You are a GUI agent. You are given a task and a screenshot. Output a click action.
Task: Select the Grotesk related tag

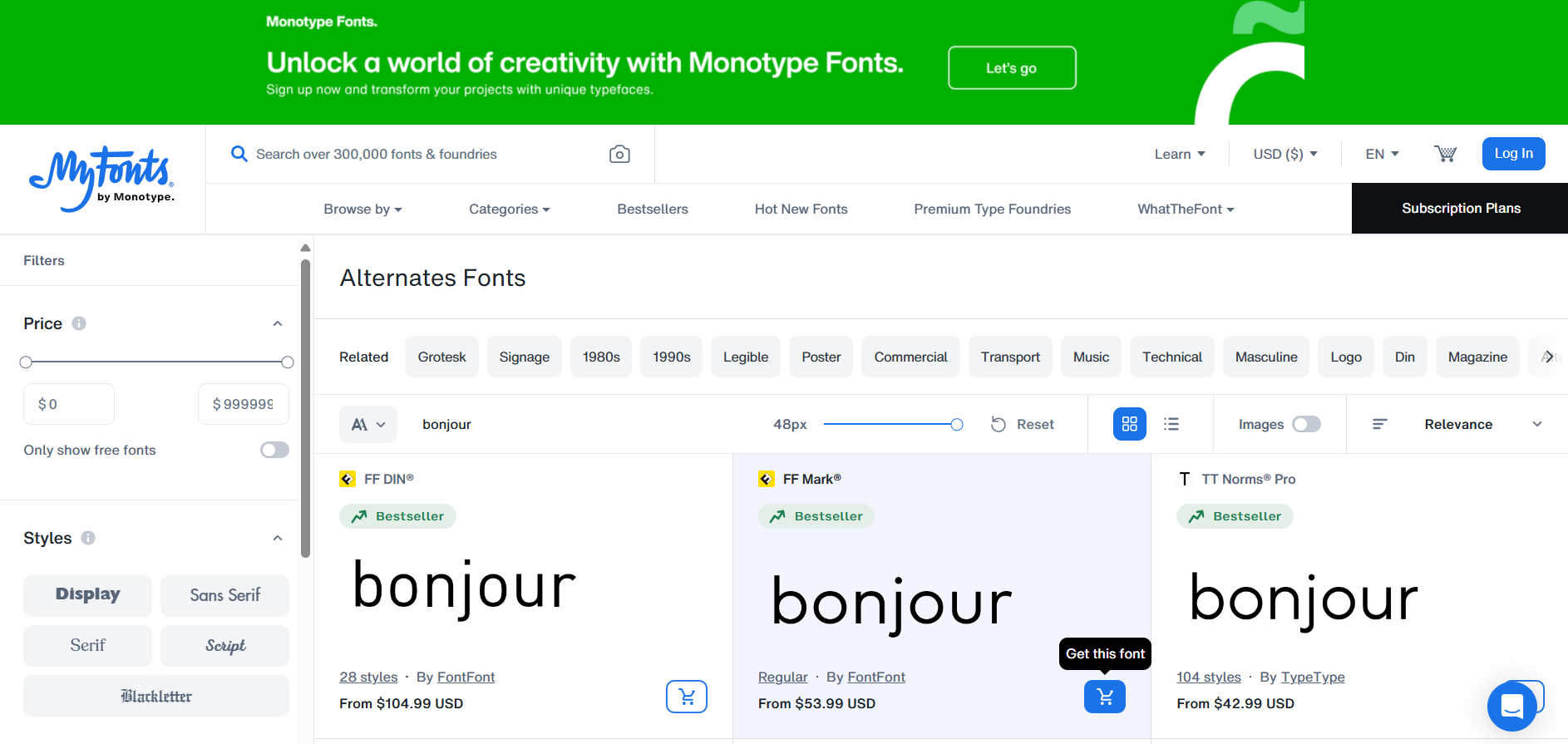[x=441, y=357]
